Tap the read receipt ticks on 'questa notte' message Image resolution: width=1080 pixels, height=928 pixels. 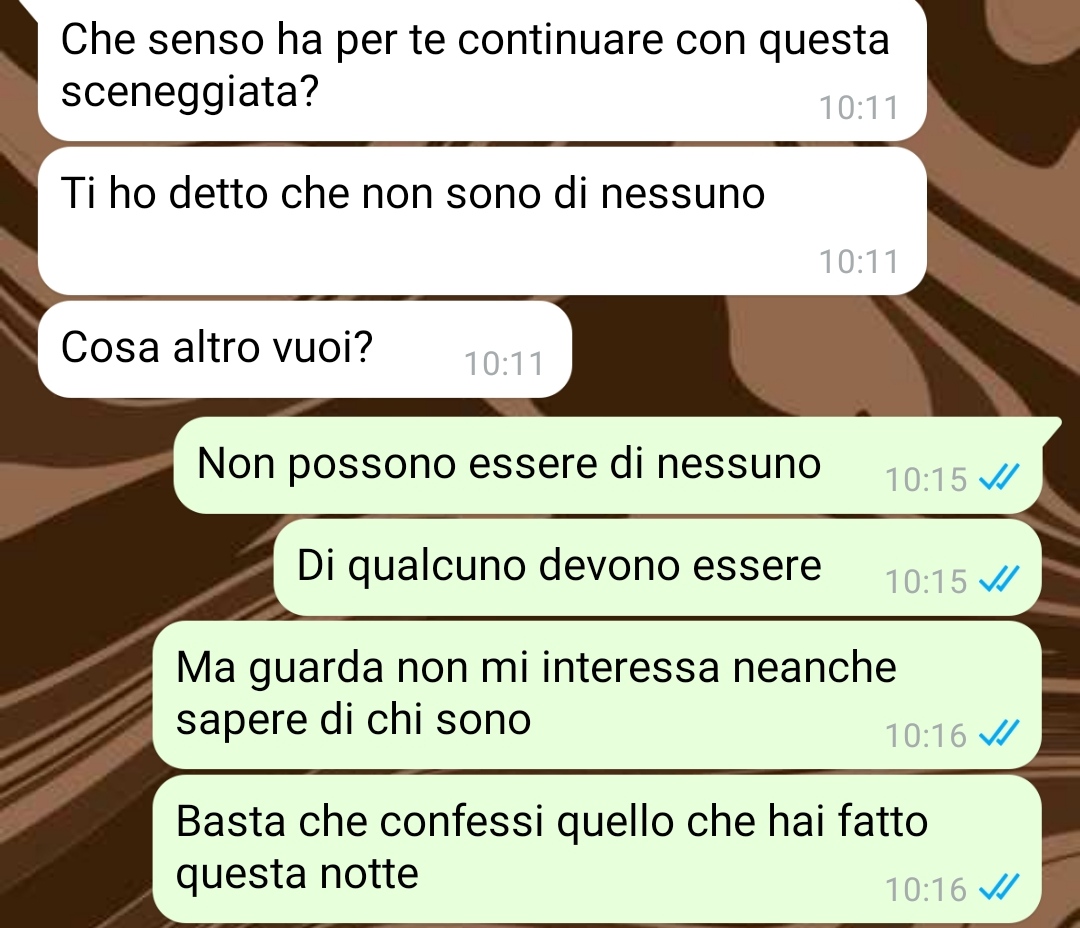pos(999,888)
